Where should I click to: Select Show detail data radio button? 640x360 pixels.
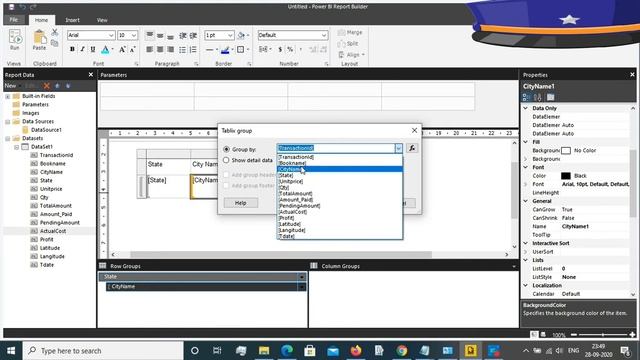(226, 160)
